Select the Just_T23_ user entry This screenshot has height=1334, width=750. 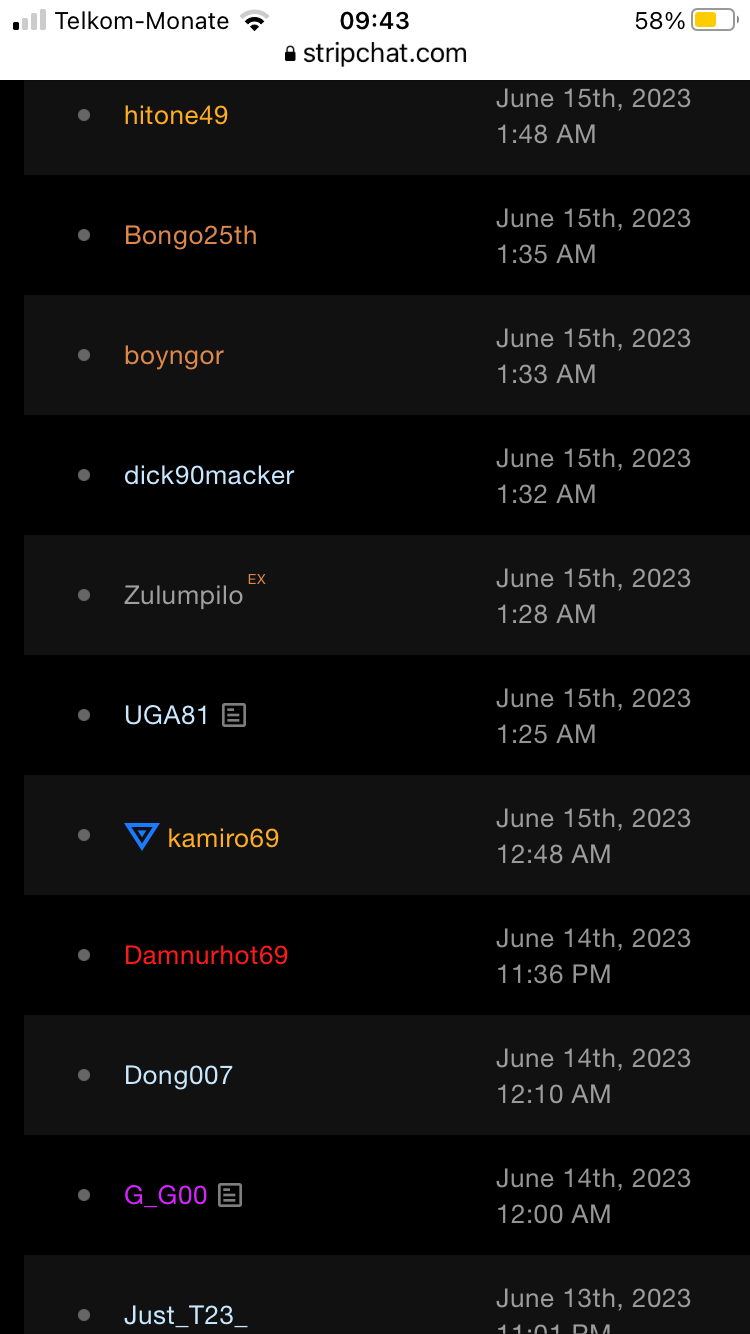point(185,1314)
